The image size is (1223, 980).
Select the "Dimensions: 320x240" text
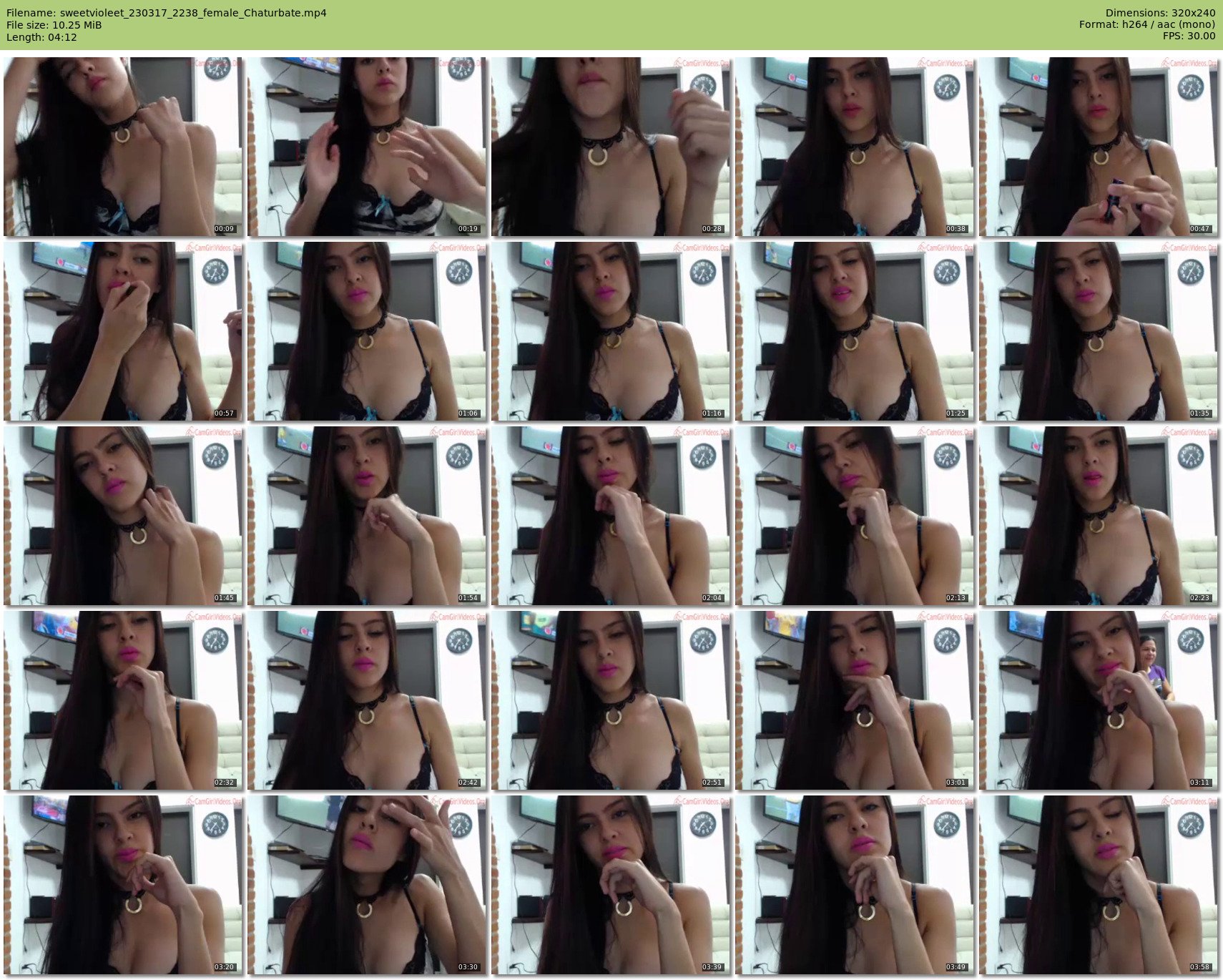[1160, 13]
